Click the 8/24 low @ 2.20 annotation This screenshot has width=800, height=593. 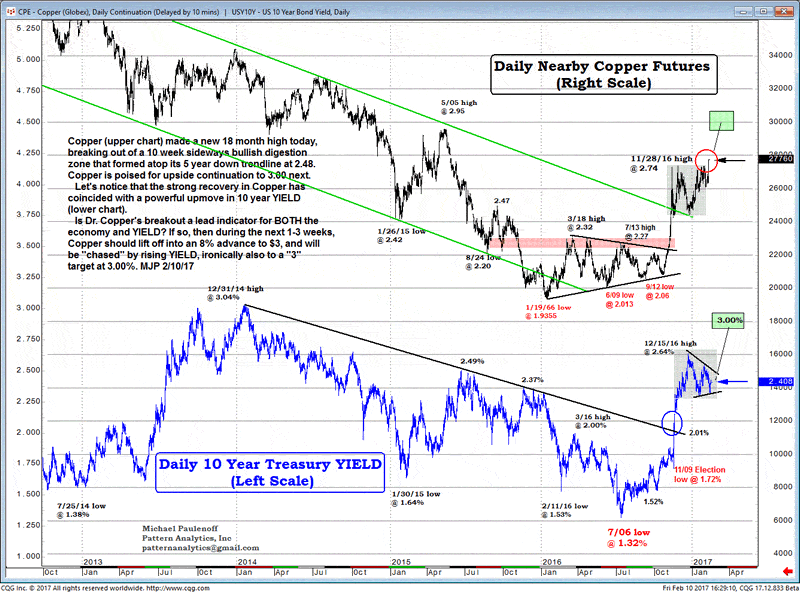click(x=483, y=262)
